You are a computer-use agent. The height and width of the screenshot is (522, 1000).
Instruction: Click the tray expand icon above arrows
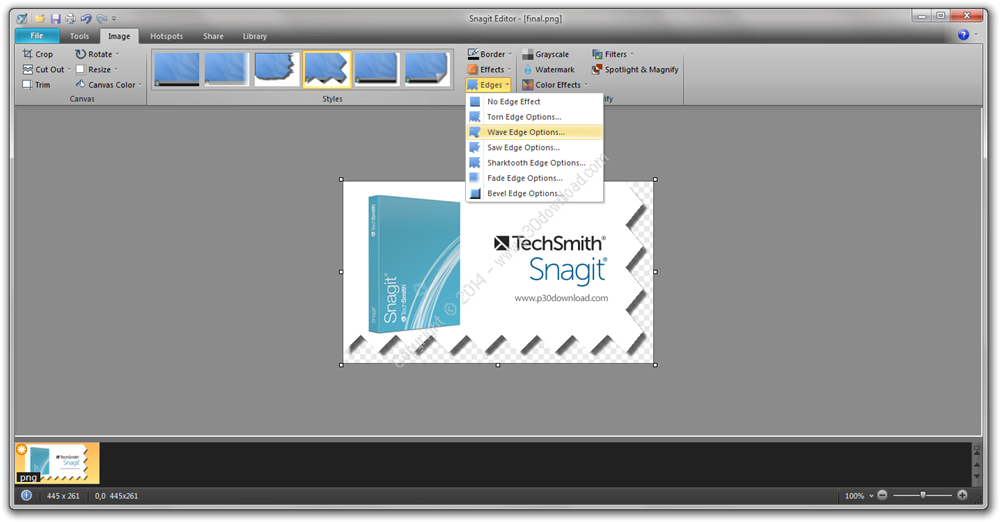click(x=976, y=449)
